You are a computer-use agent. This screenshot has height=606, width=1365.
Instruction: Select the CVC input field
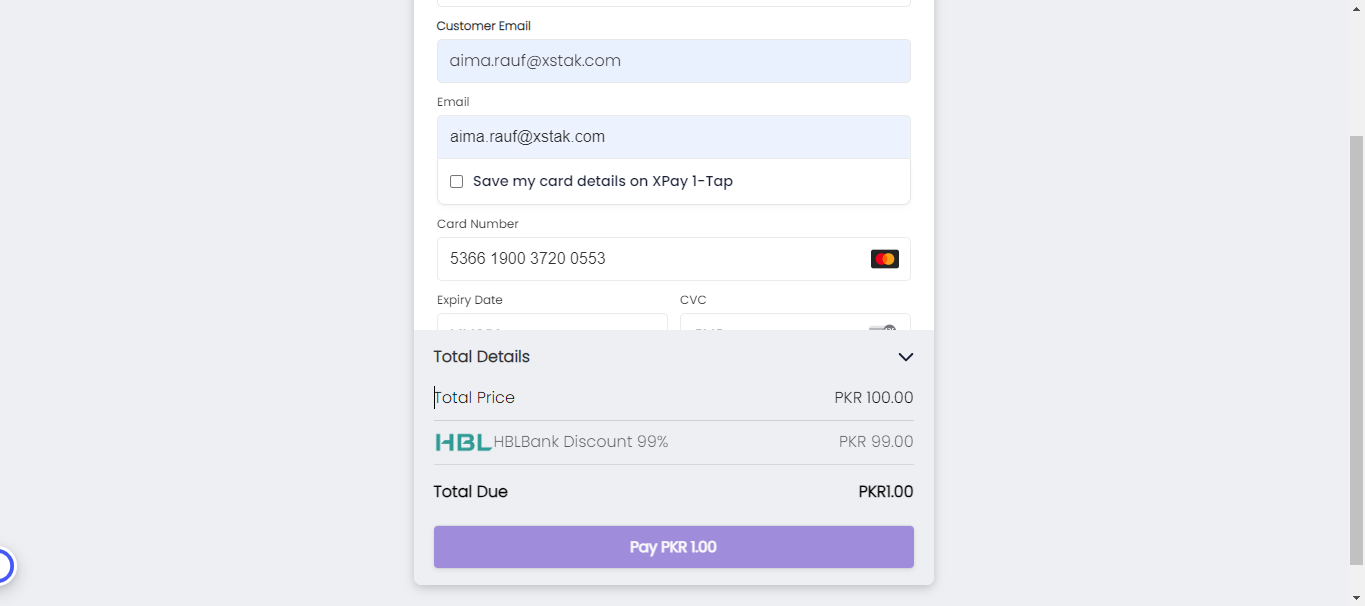[x=770, y=323]
